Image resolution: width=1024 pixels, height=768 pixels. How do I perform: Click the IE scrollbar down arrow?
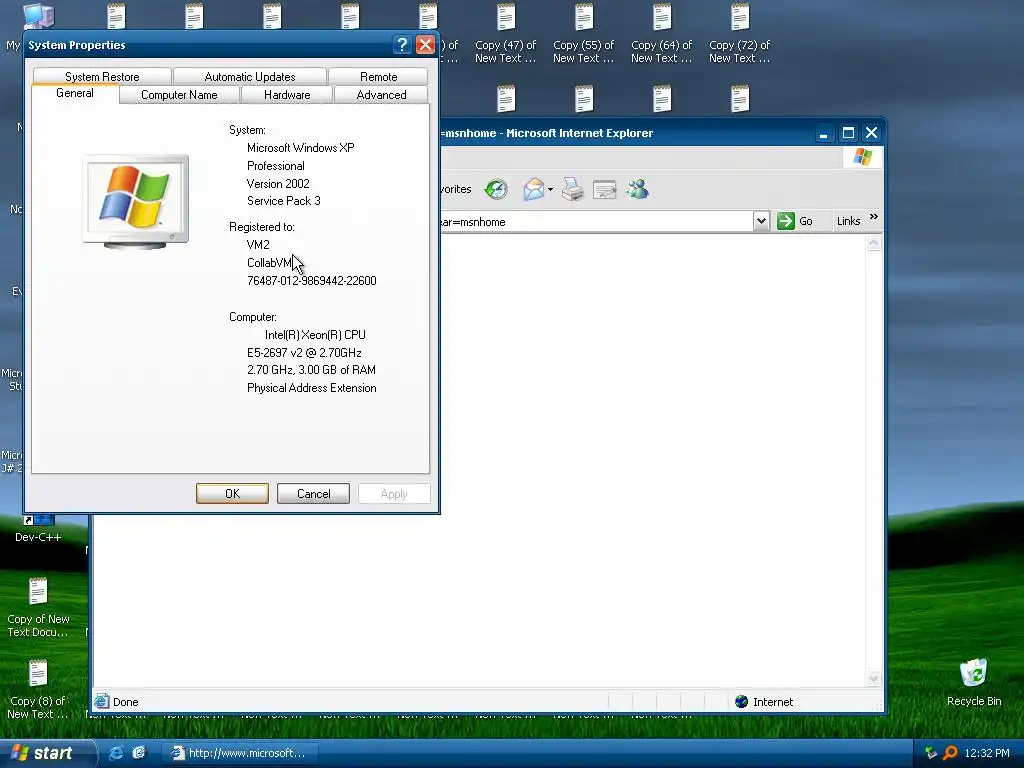(874, 679)
